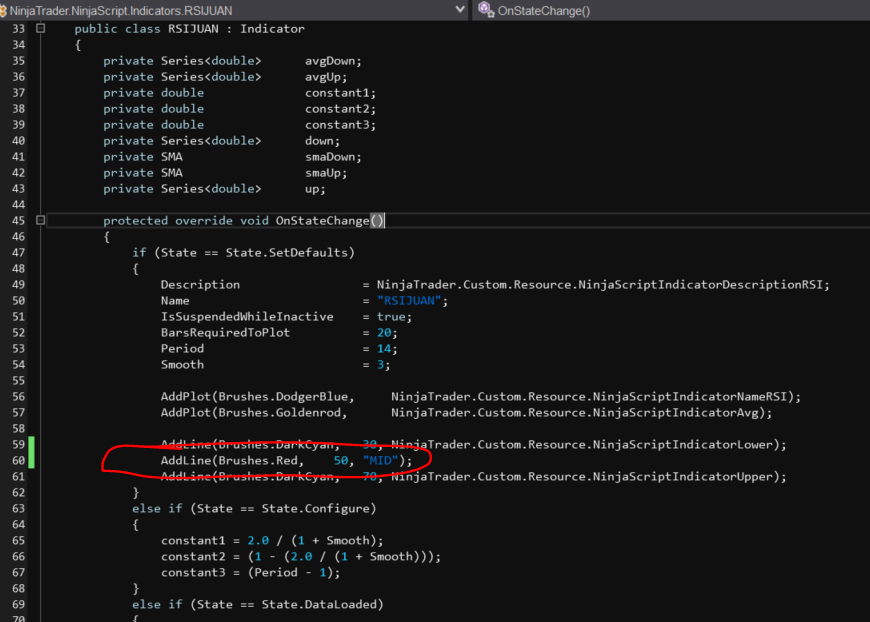Place cursor on 'public class RSIJUAN : Indicator'
The image size is (870, 622).
(189, 29)
